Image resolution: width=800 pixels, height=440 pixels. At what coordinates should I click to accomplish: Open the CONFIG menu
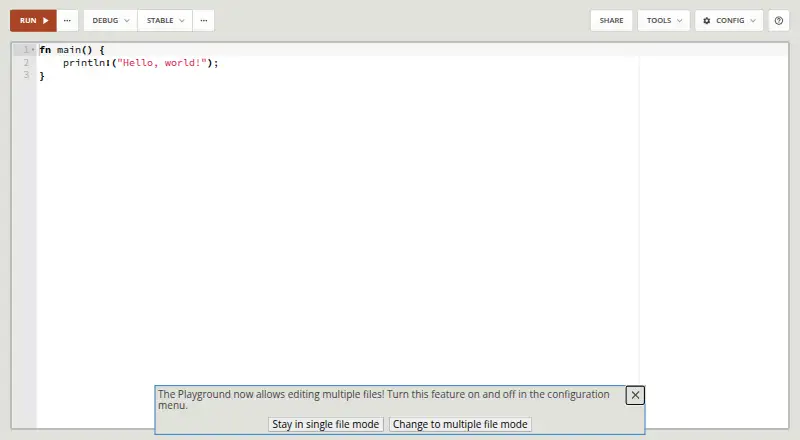click(x=729, y=20)
